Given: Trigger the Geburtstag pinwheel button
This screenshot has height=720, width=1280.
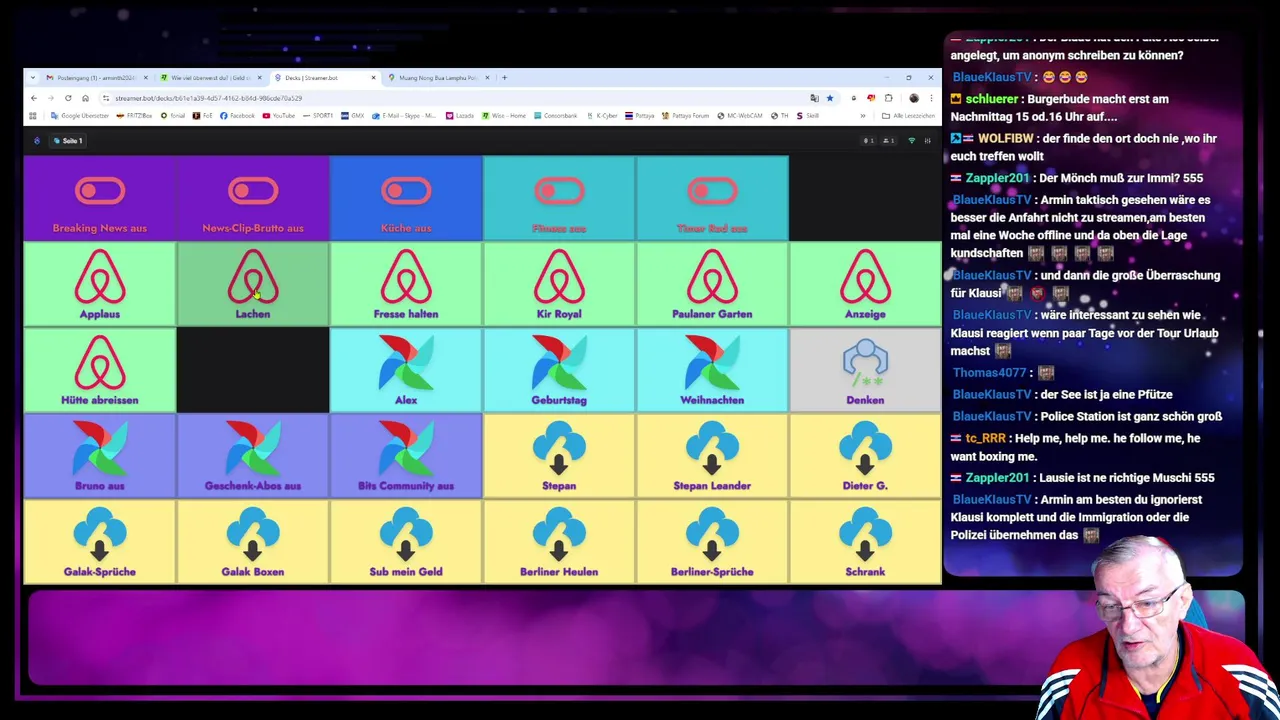Looking at the screenshot, I should click(559, 371).
